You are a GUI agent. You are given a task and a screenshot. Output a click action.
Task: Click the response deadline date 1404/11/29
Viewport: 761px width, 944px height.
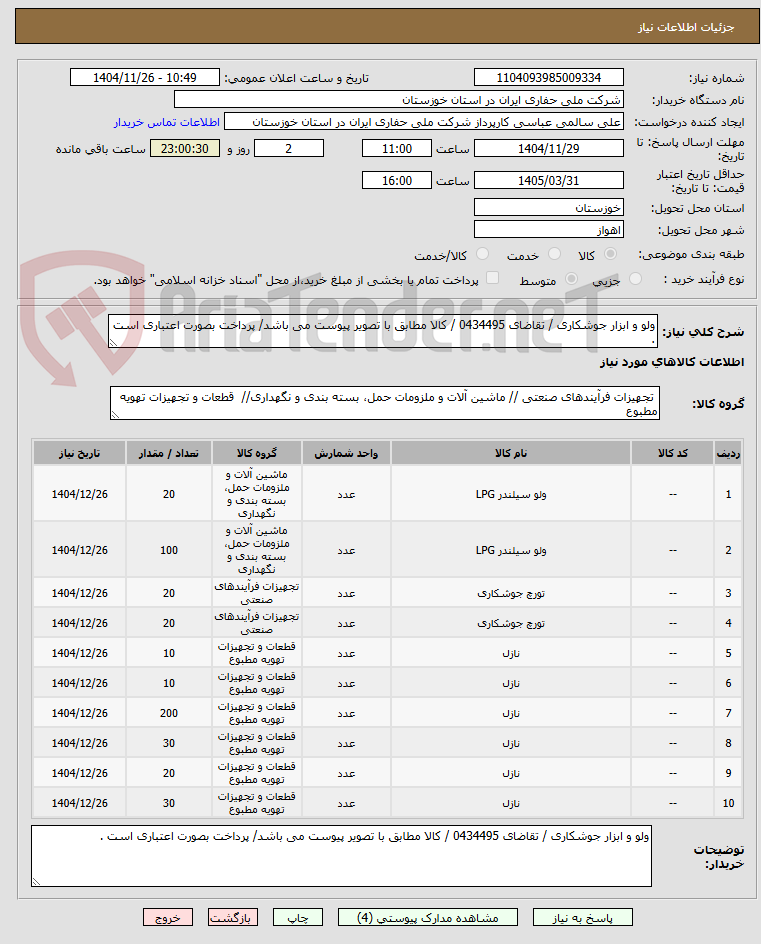548,149
